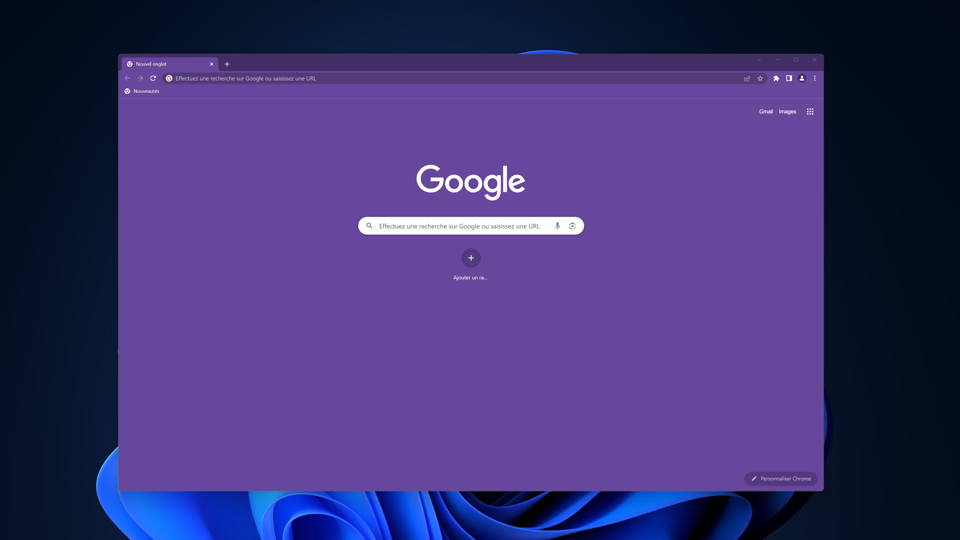Open the Google apps grid
The image size is (960, 540).
810,111
